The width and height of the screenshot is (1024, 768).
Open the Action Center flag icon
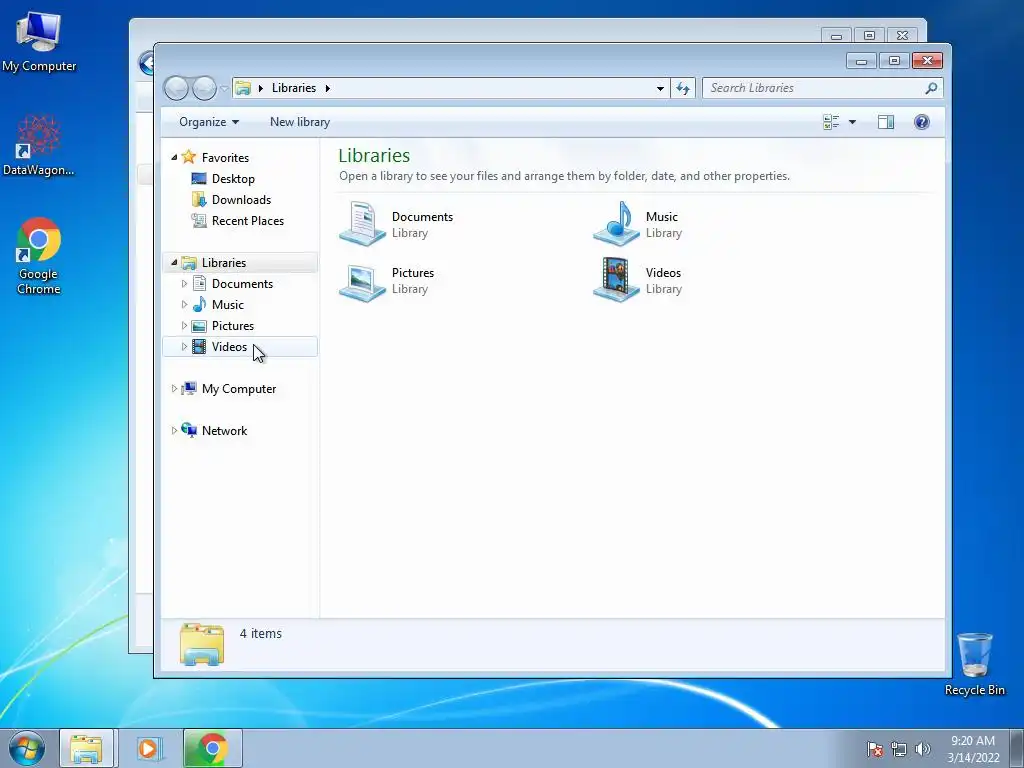874,749
